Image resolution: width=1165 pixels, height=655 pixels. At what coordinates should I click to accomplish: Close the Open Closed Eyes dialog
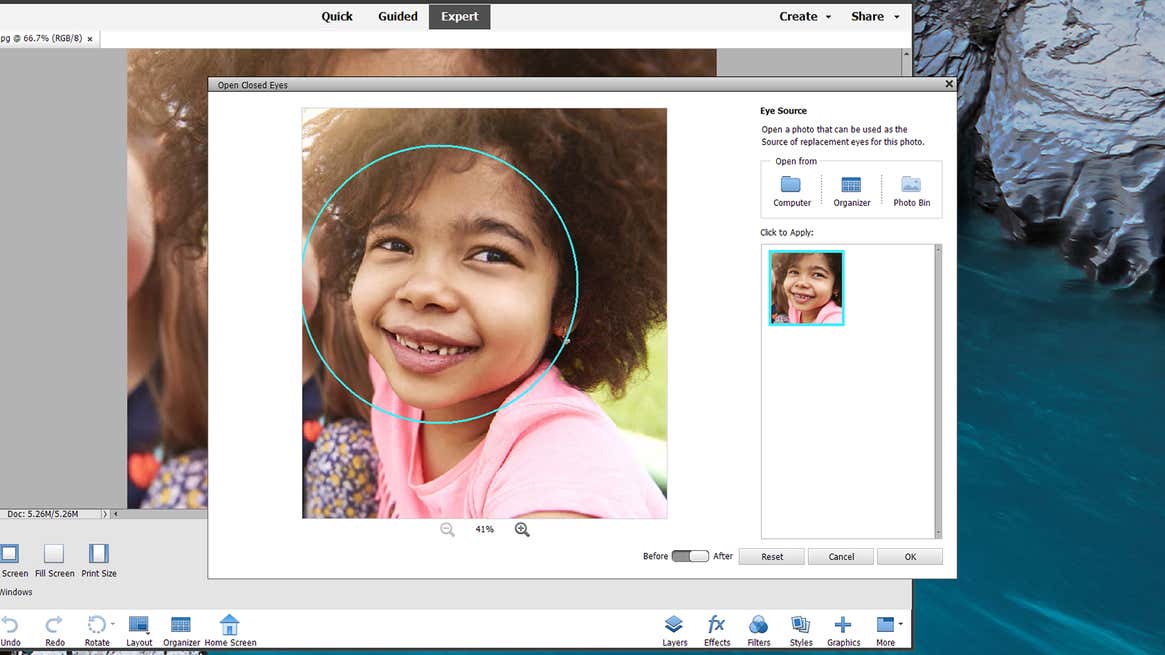(x=949, y=84)
